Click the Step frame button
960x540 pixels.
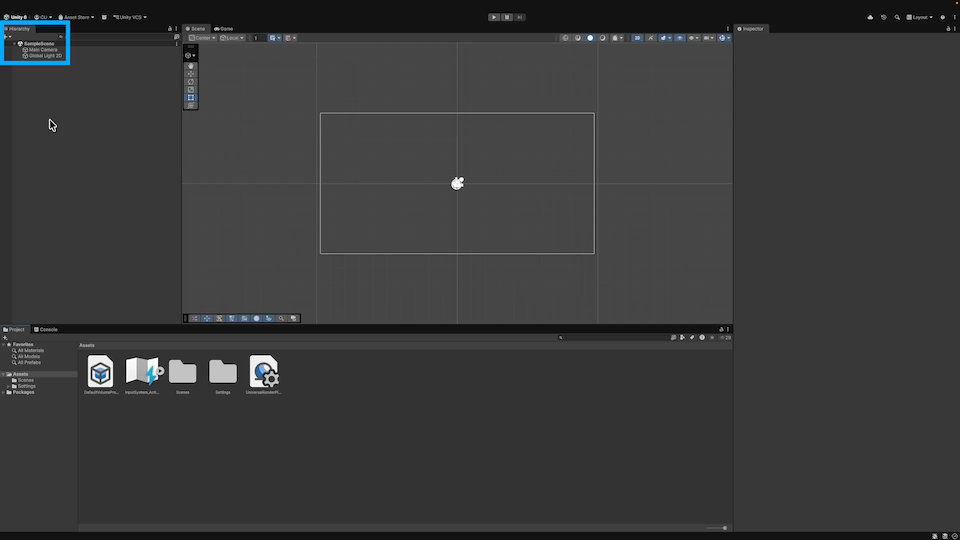click(520, 17)
